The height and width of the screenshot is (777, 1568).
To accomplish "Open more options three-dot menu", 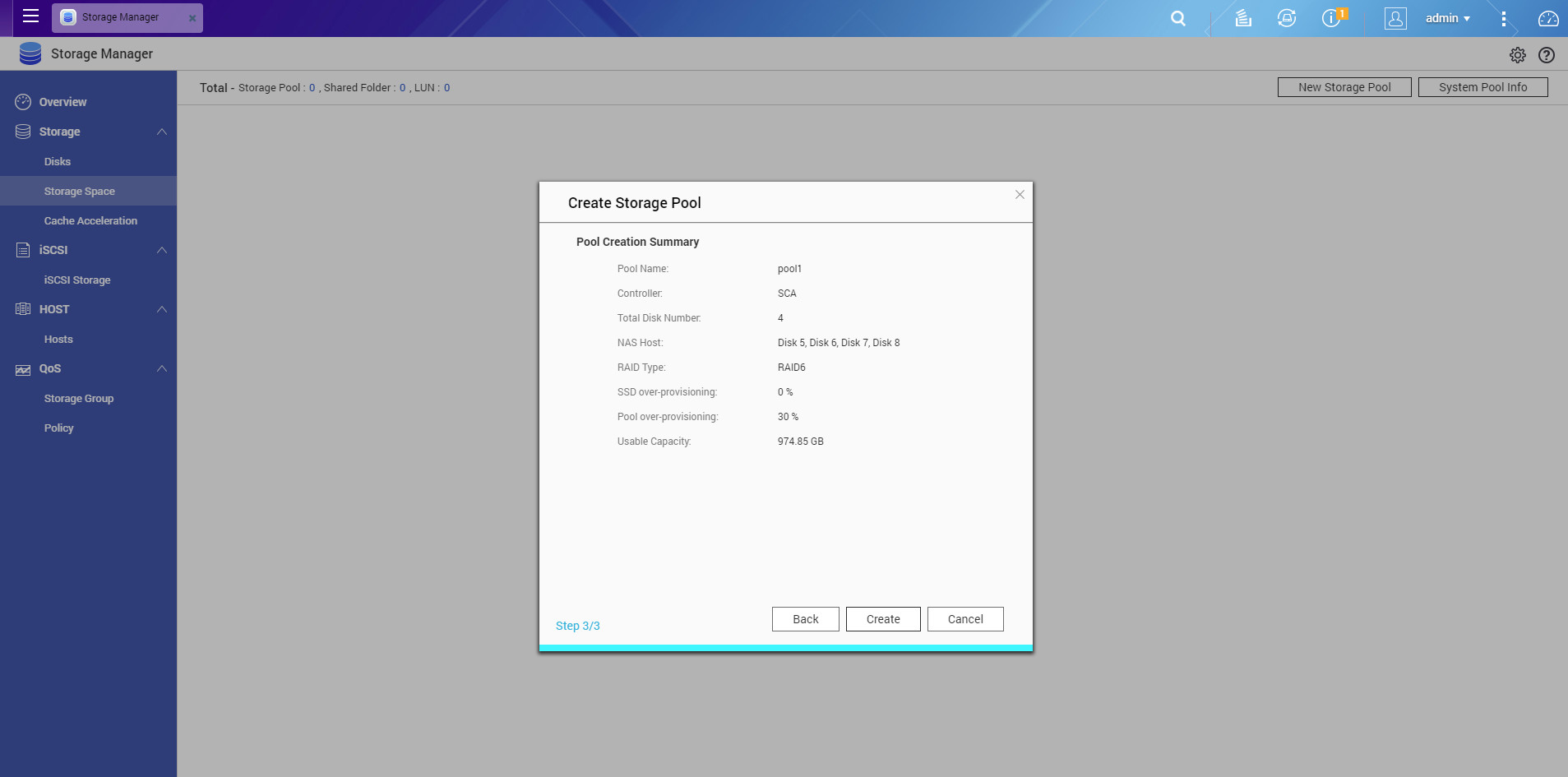I will pos(1503,18).
